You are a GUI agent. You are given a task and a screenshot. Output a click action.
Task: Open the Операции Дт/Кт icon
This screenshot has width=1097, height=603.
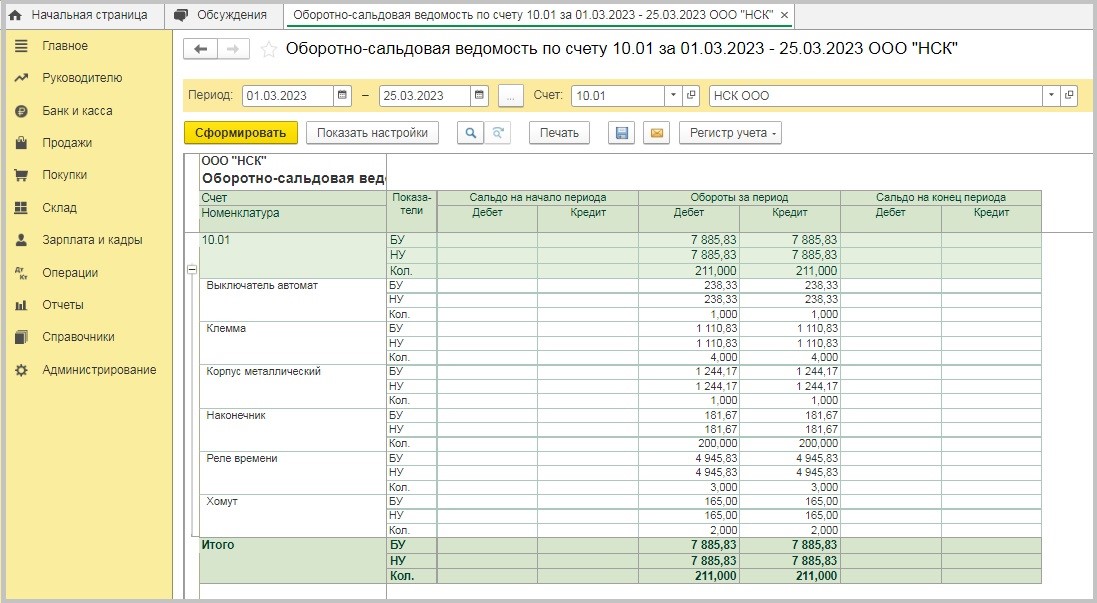click(x=21, y=273)
